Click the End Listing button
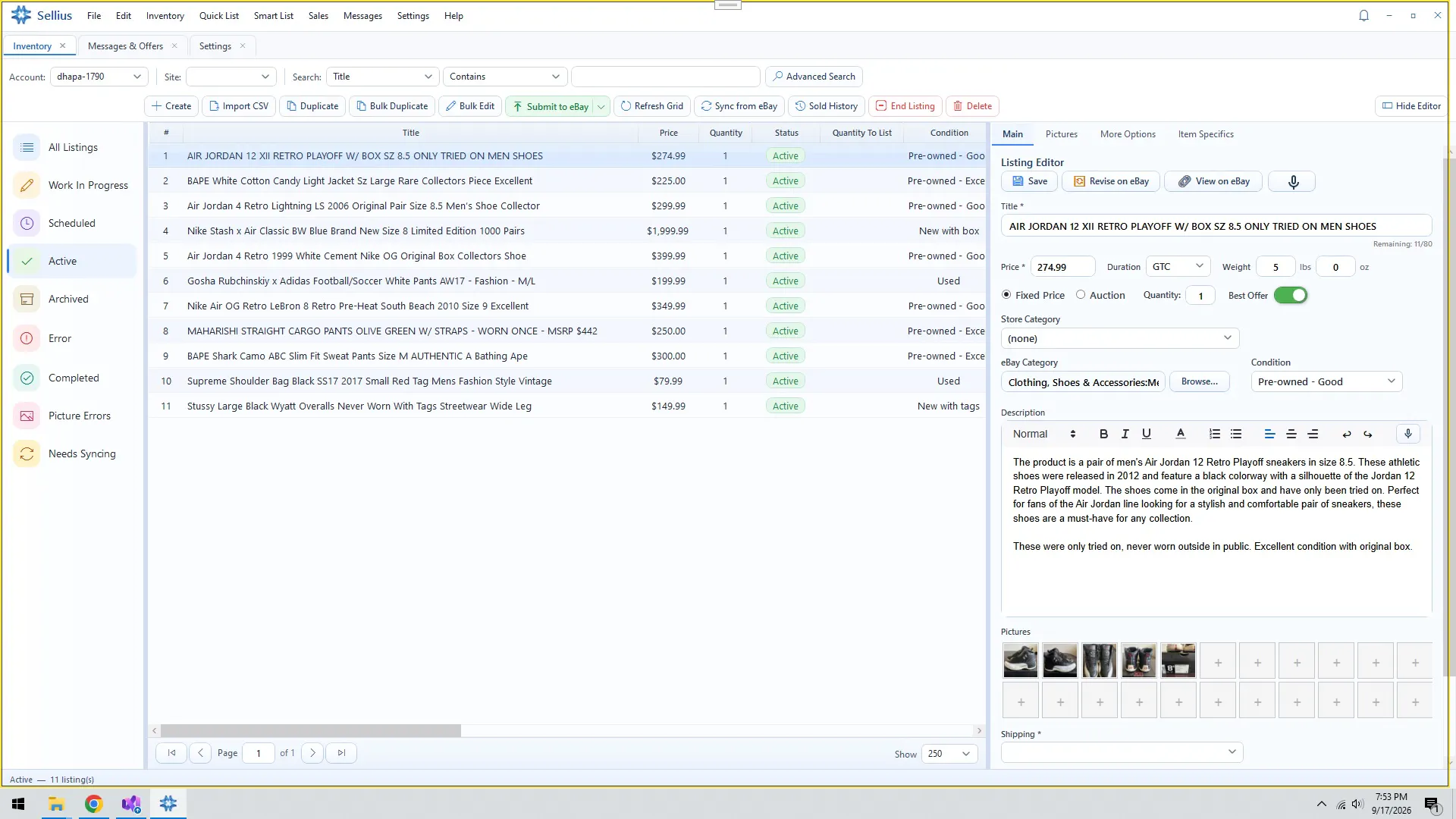This screenshot has width=1456, height=819. pyautogui.click(x=905, y=106)
